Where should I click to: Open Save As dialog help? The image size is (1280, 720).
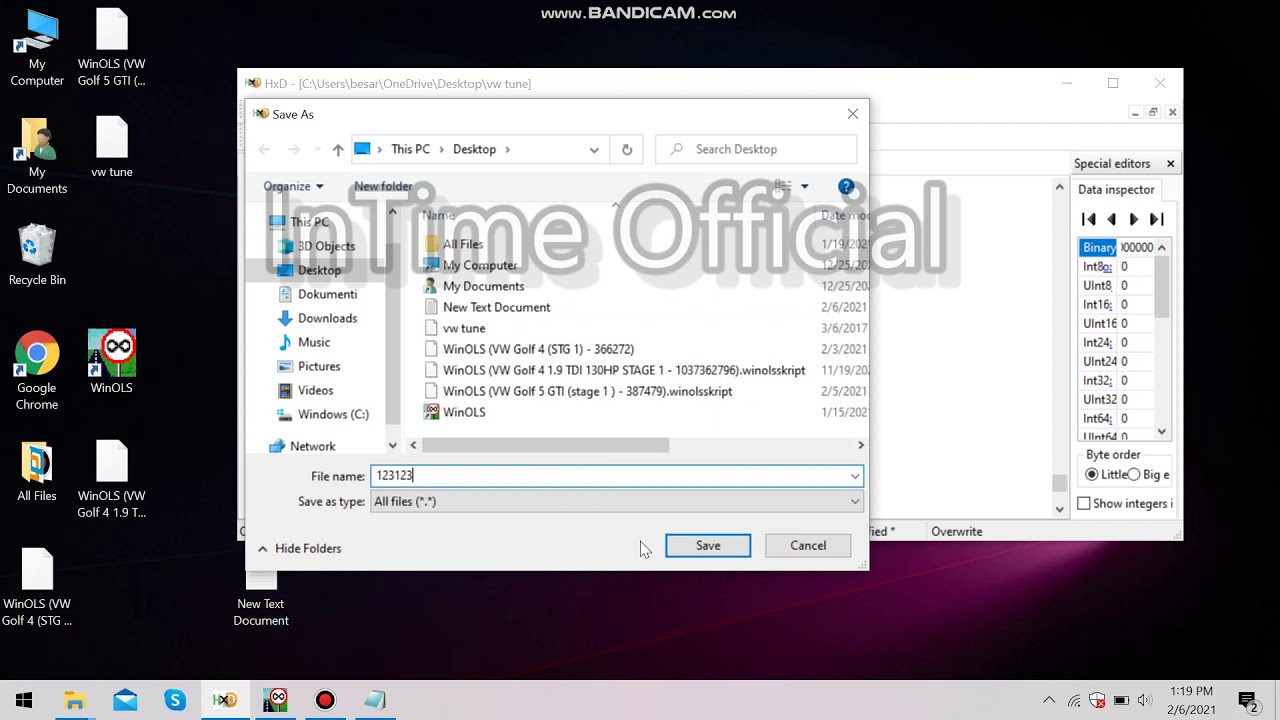point(846,186)
